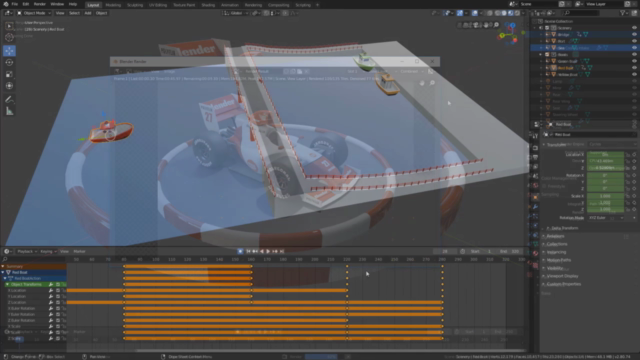Toggle visibility eye for Scenery collection

(x=634, y=28)
